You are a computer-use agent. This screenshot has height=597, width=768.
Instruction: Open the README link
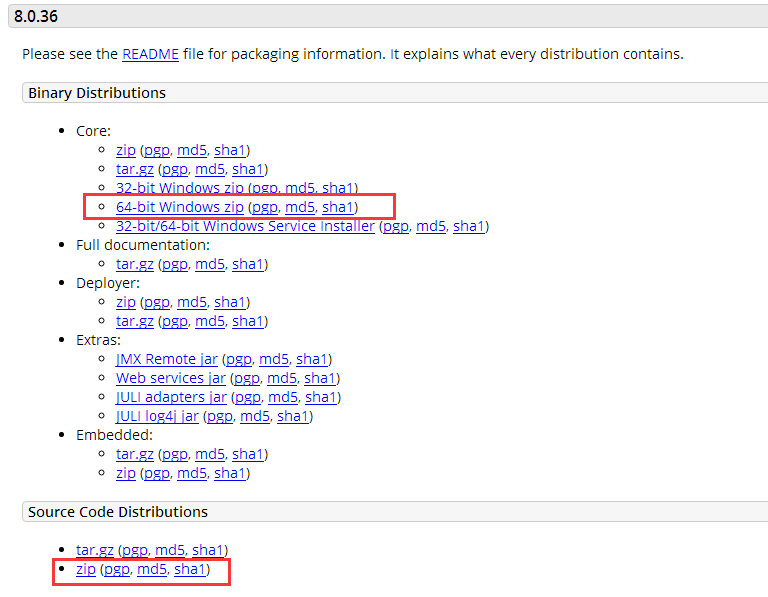[x=150, y=54]
